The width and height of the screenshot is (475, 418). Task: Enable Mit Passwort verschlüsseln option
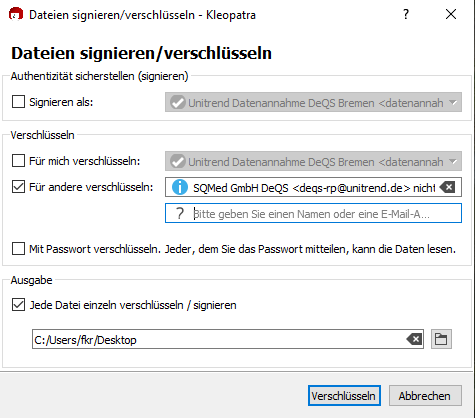tap(18, 249)
